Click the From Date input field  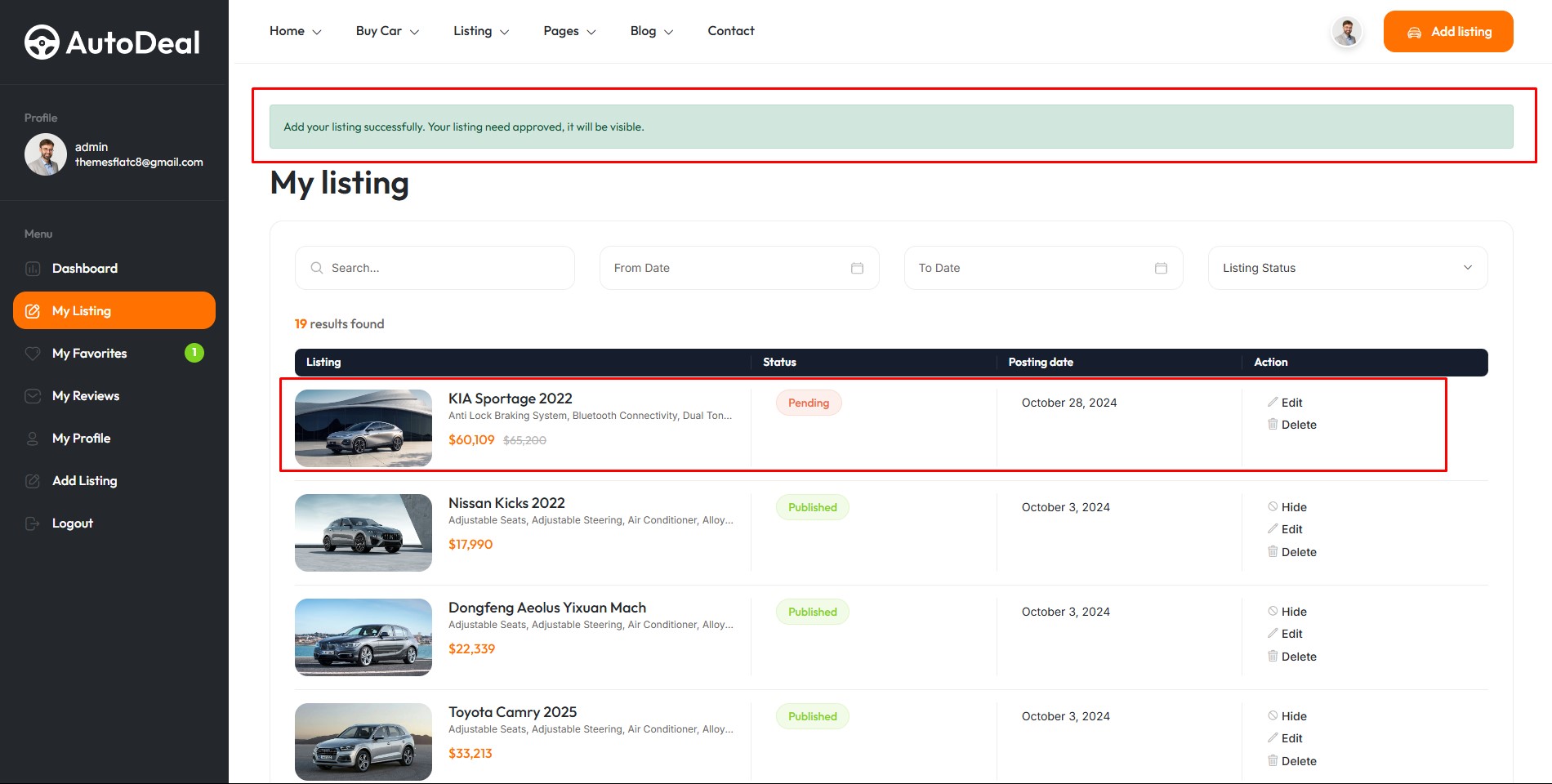tap(739, 268)
